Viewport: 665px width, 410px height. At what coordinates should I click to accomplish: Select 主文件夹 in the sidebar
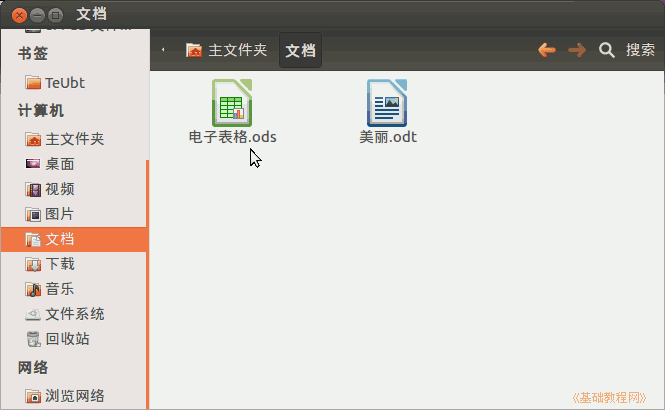(x=74, y=139)
